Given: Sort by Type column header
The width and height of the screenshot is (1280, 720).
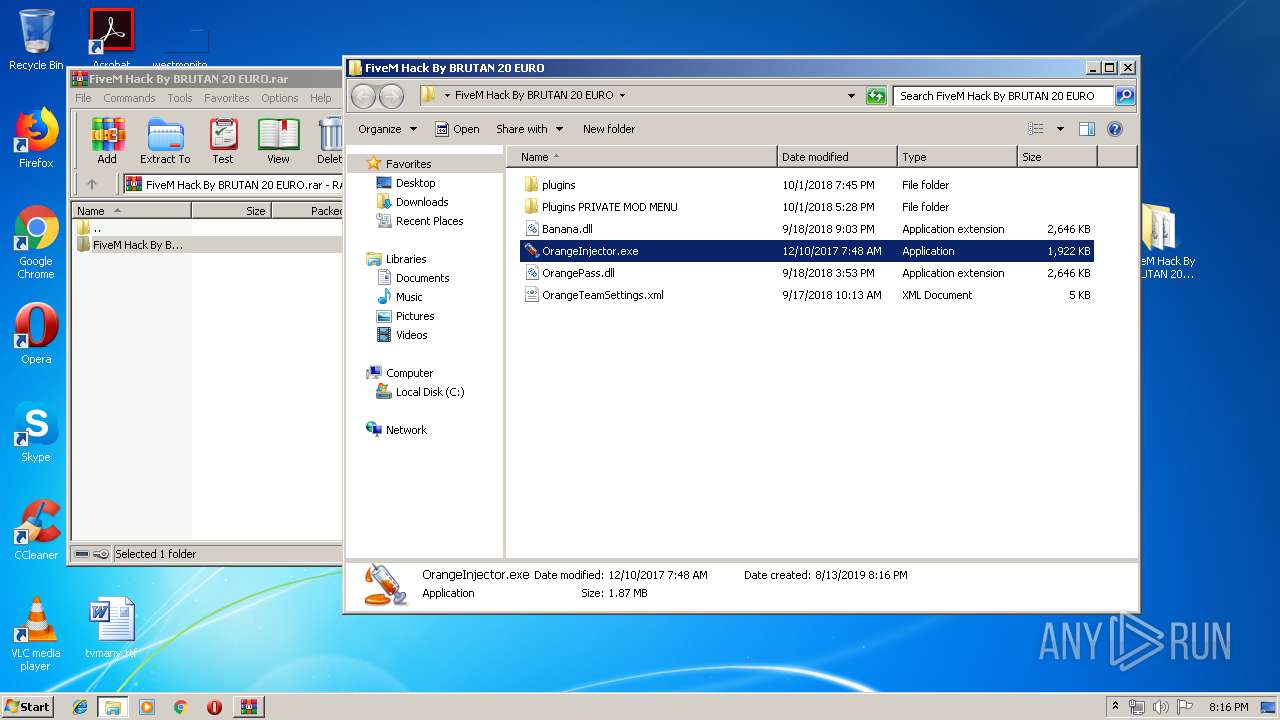Looking at the screenshot, I should tap(957, 157).
